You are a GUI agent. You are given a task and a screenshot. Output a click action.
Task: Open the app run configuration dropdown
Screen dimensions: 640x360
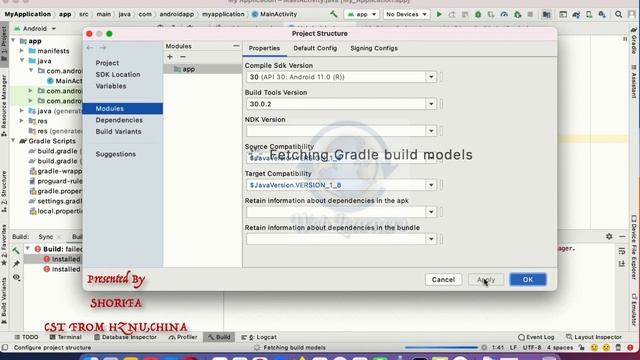click(362, 14)
